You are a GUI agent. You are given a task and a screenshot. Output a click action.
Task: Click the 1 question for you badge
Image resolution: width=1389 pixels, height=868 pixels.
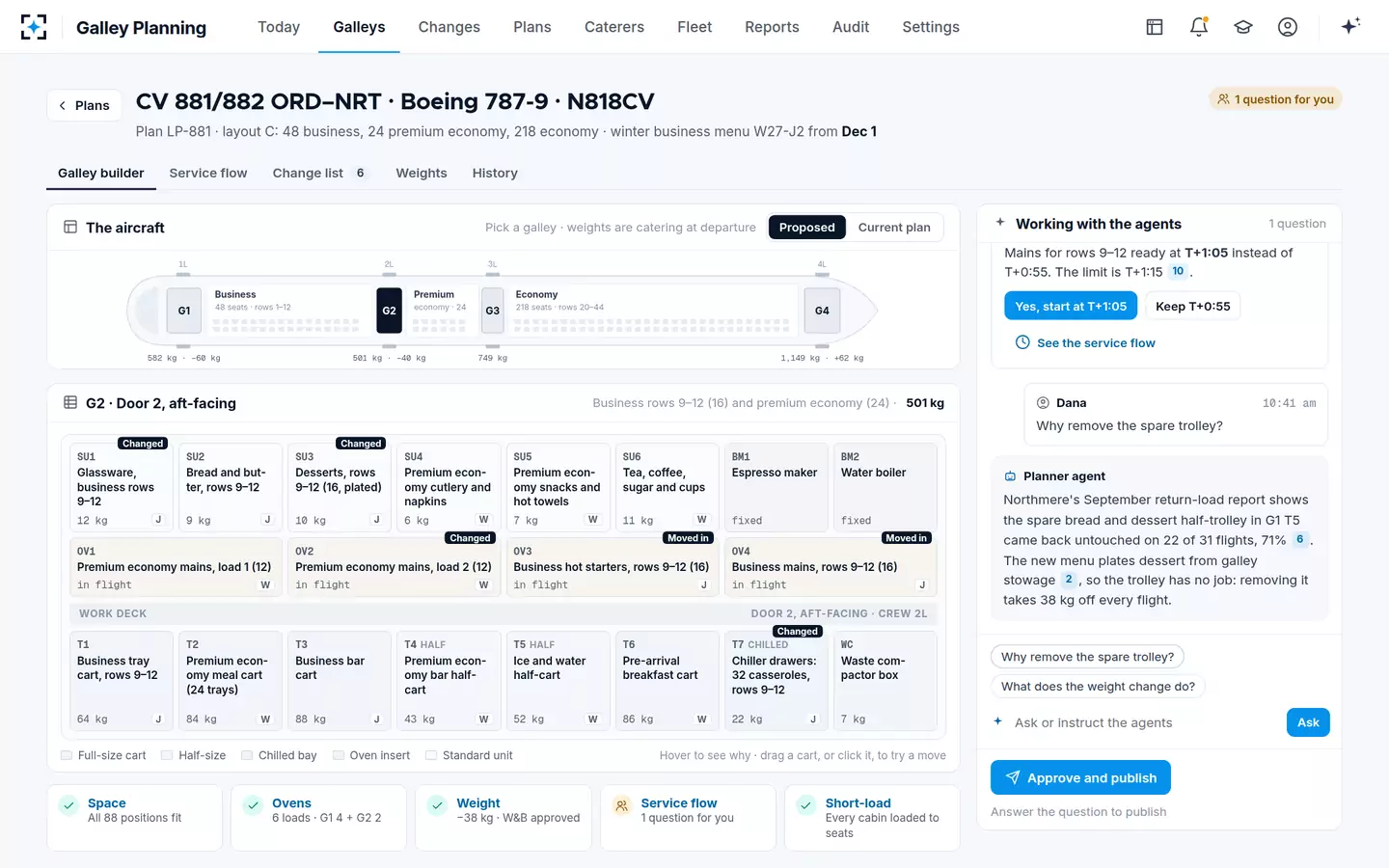click(x=1275, y=99)
